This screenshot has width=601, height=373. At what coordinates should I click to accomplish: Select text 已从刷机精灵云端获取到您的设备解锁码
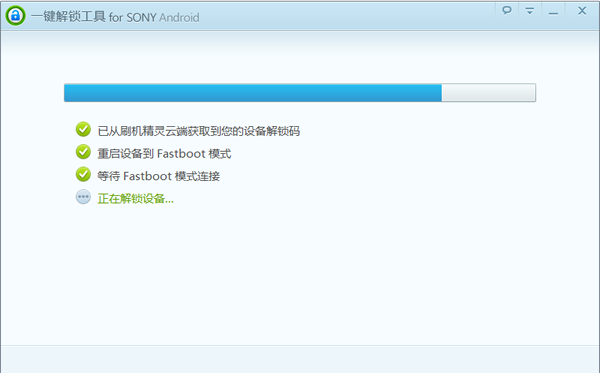199,131
